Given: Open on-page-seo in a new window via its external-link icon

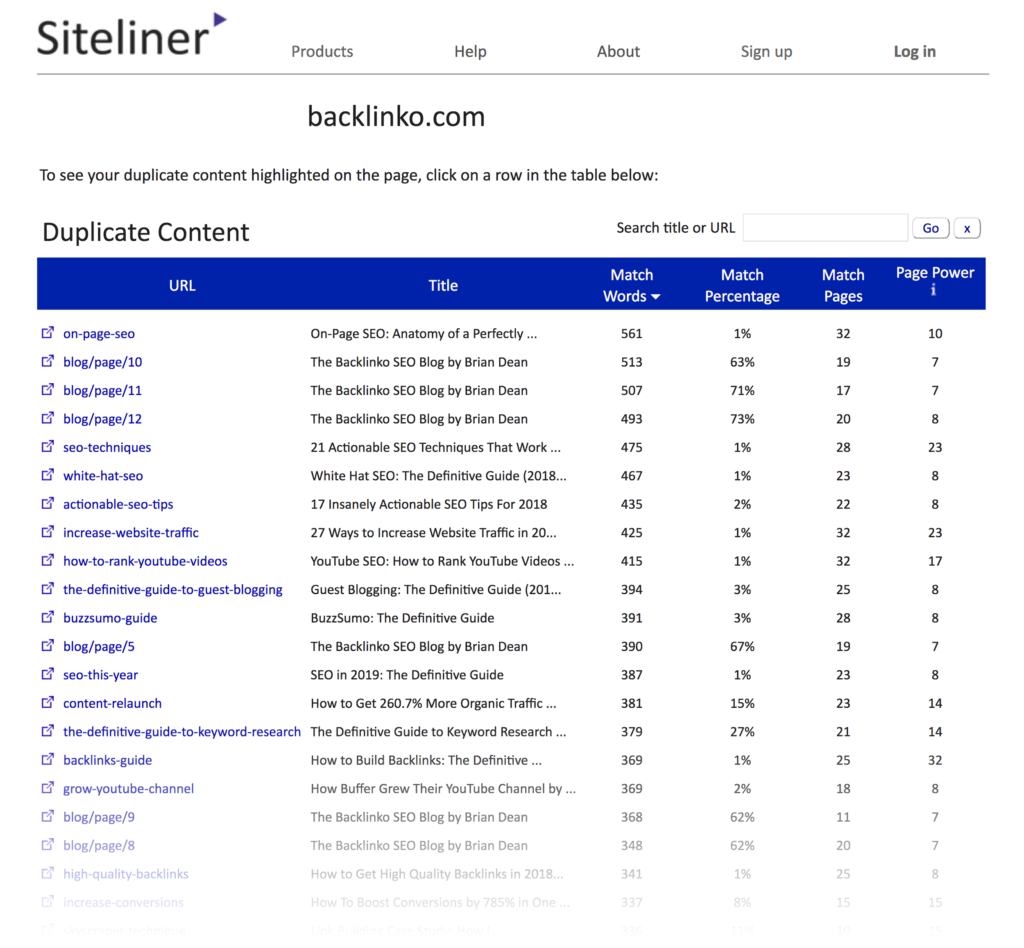Looking at the screenshot, I should click(47, 333).
